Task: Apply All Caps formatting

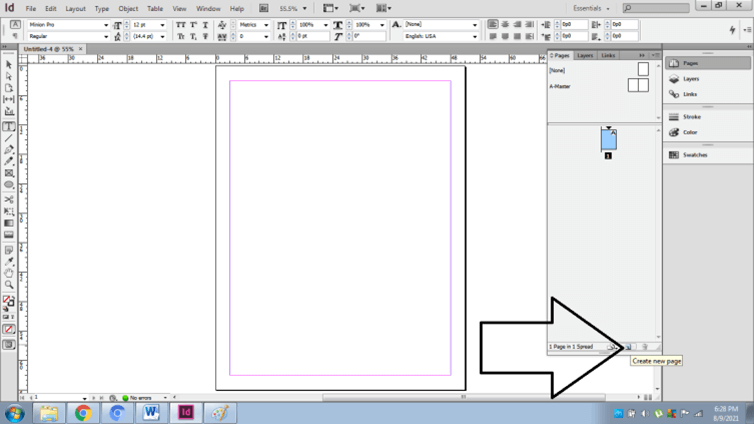Action: [x=180, y=25]
